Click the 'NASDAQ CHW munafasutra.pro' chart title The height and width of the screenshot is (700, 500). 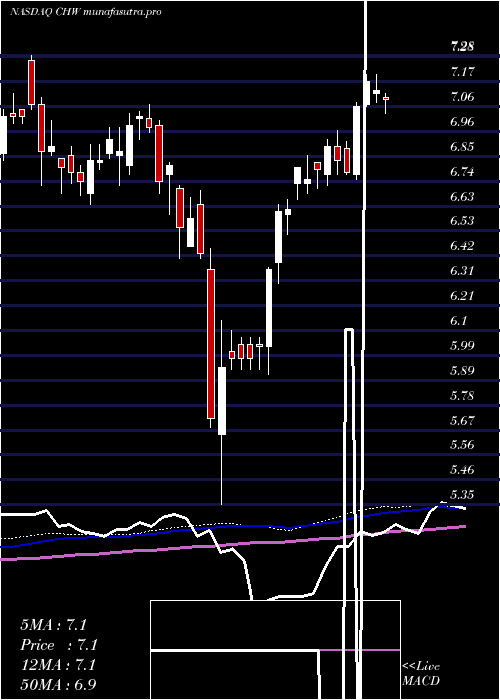(85, 12)
